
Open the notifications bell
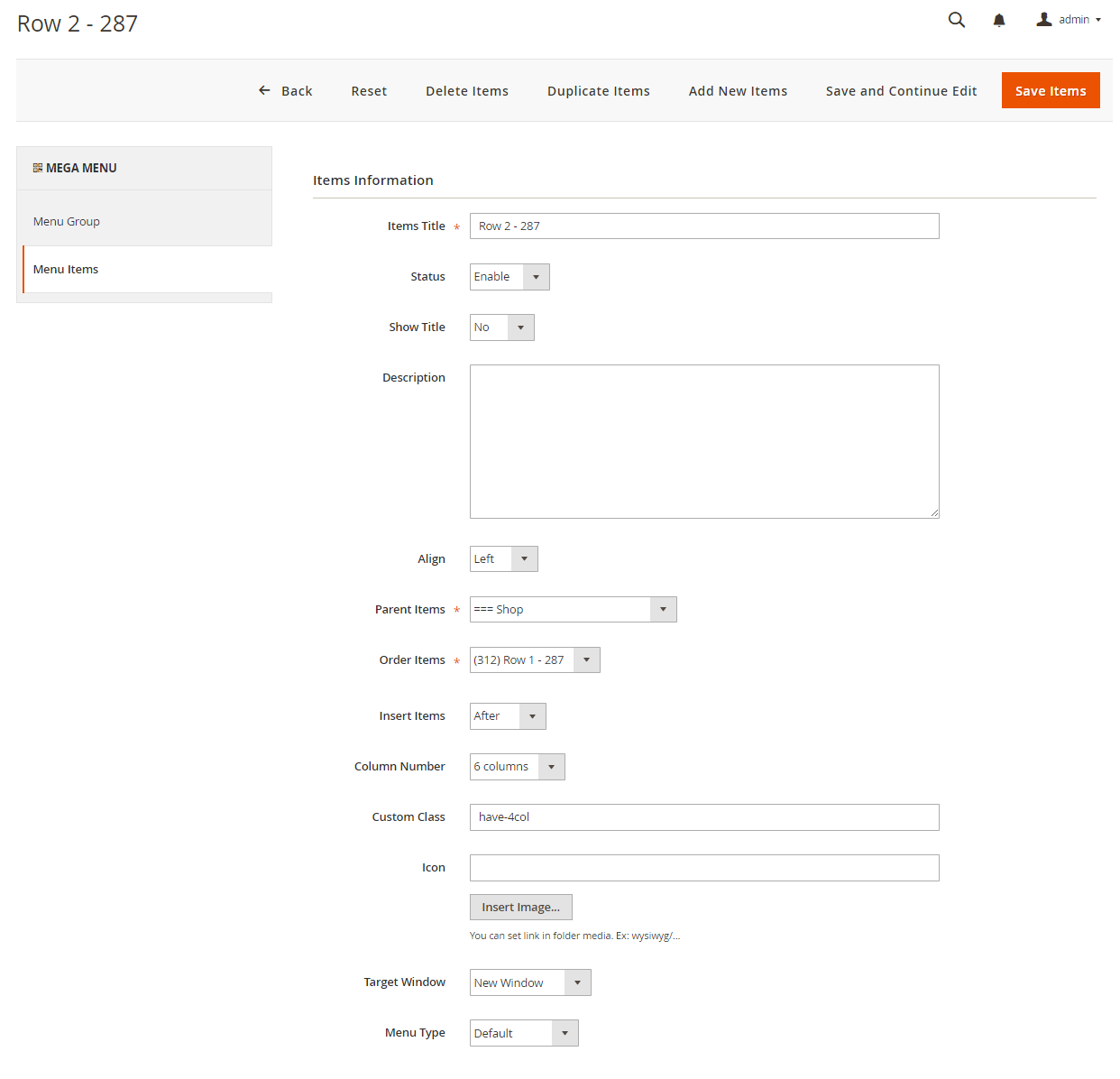(999, 20)
